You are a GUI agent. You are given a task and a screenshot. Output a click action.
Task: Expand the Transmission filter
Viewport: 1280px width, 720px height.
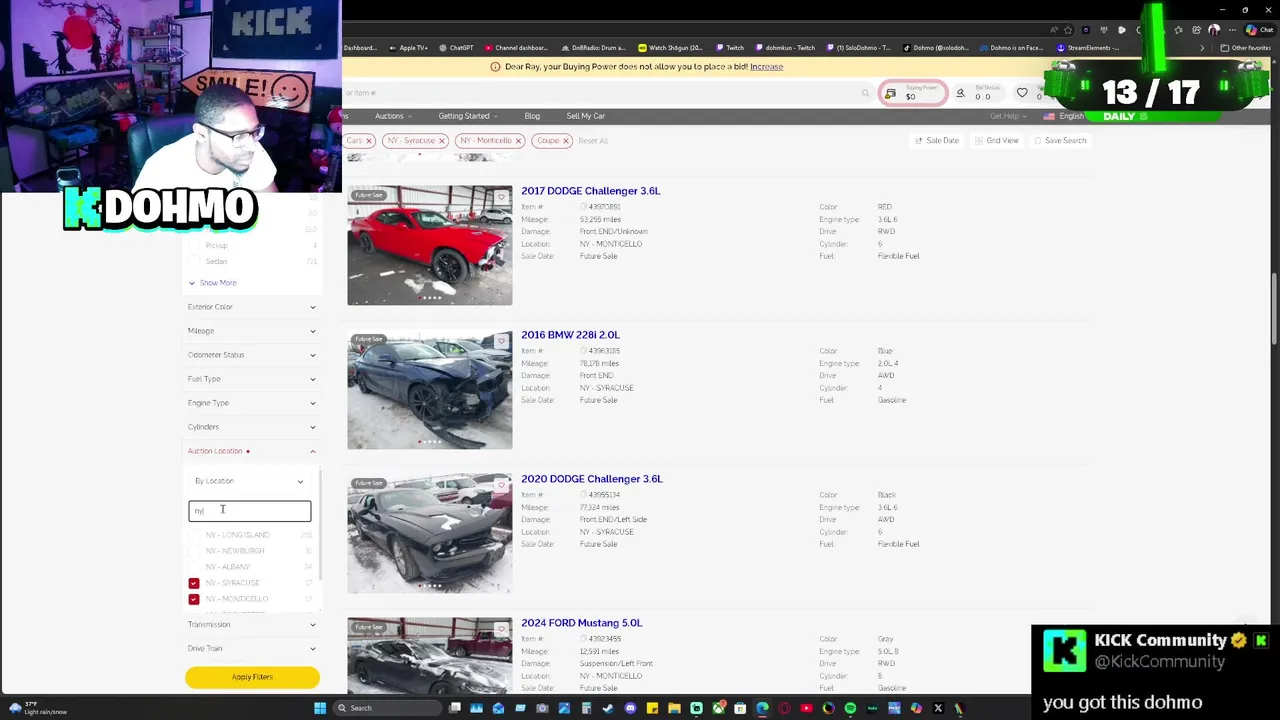click(252, 624)
